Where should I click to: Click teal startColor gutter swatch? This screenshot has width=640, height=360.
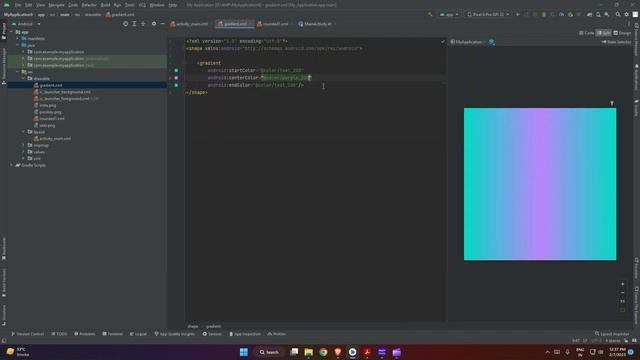point(176,71)
